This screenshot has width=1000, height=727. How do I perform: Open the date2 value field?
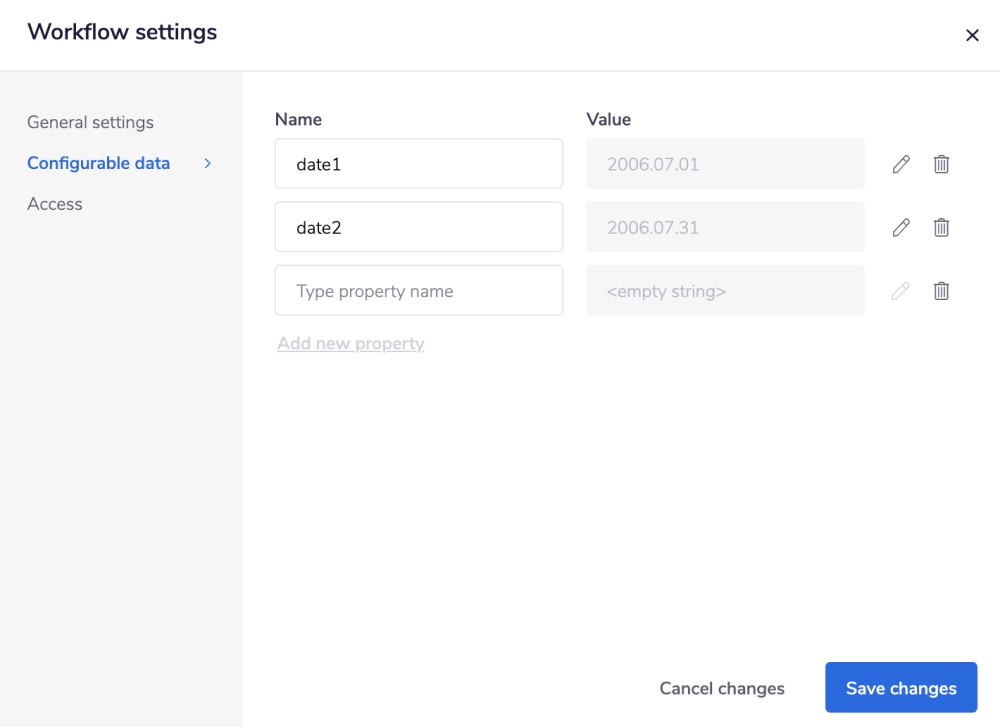pyautogui.click(x=725, y=227)
